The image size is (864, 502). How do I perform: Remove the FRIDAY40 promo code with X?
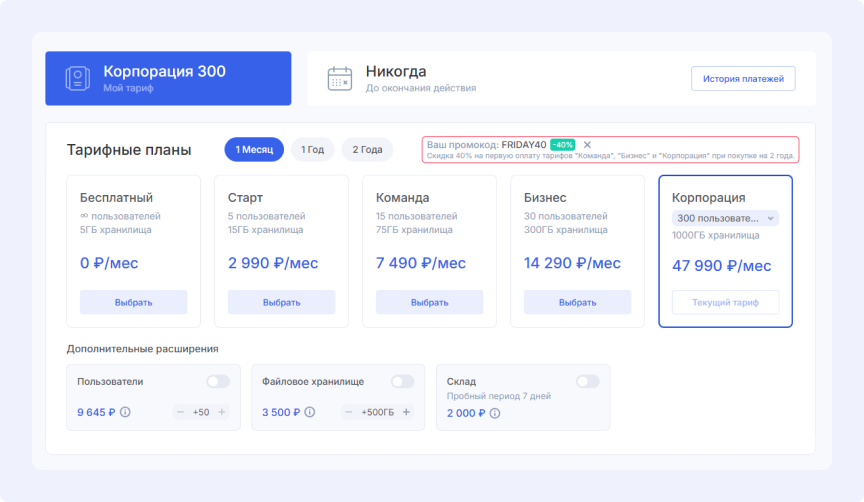click(x=587, y=145)
